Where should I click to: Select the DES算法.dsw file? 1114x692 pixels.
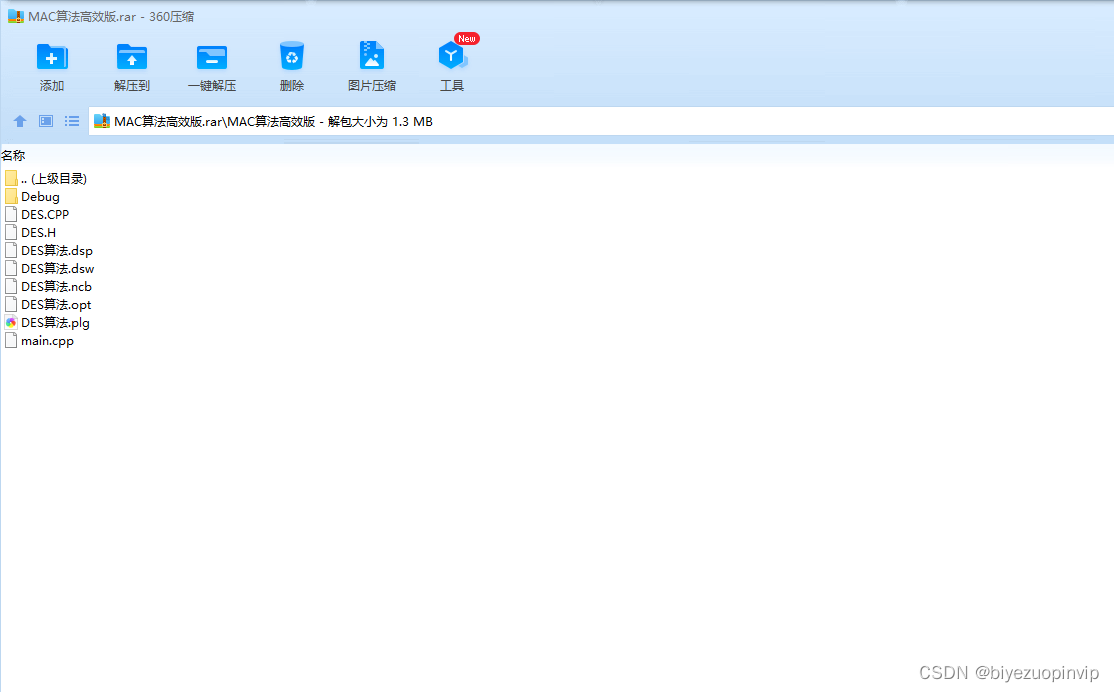(x=50, y=269)
